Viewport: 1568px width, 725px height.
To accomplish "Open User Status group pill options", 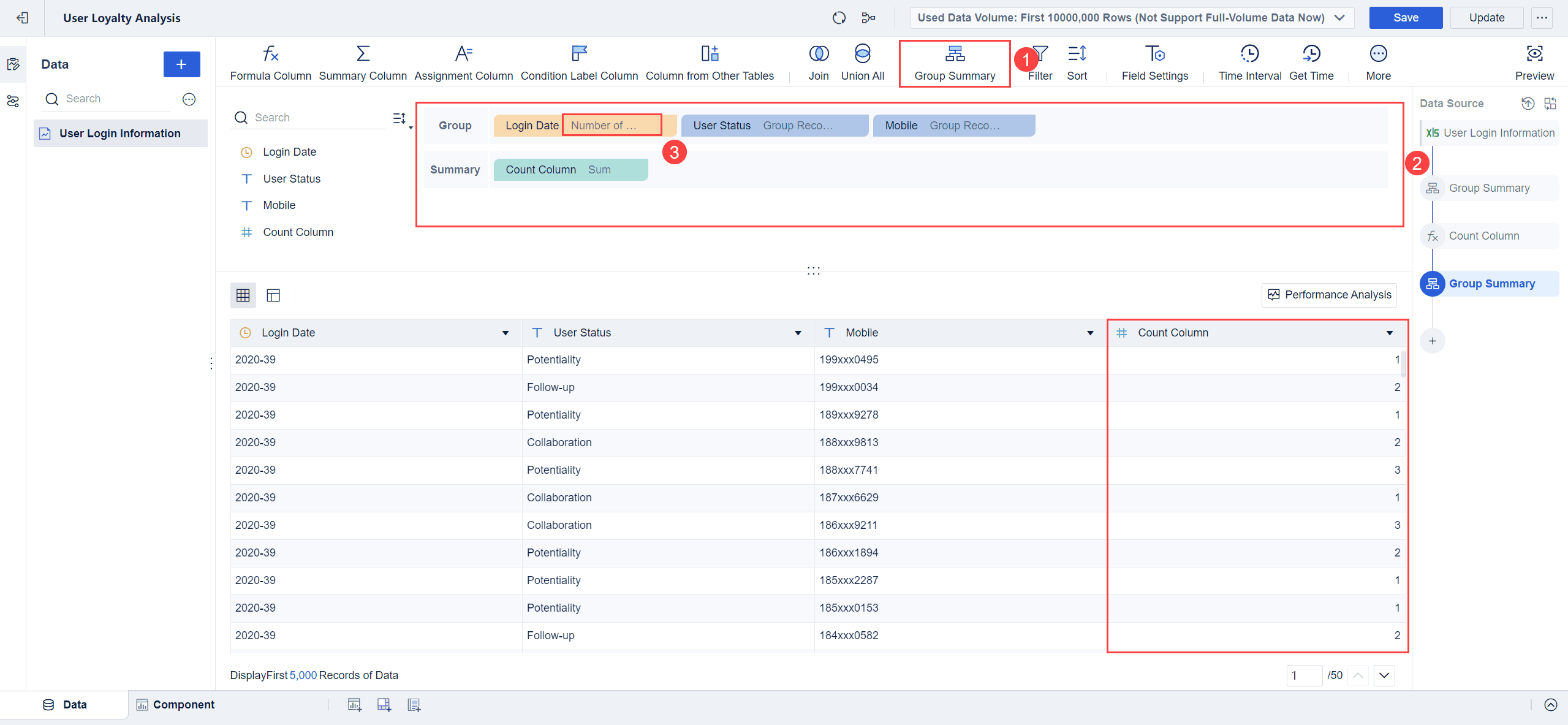I will (775, 126).
